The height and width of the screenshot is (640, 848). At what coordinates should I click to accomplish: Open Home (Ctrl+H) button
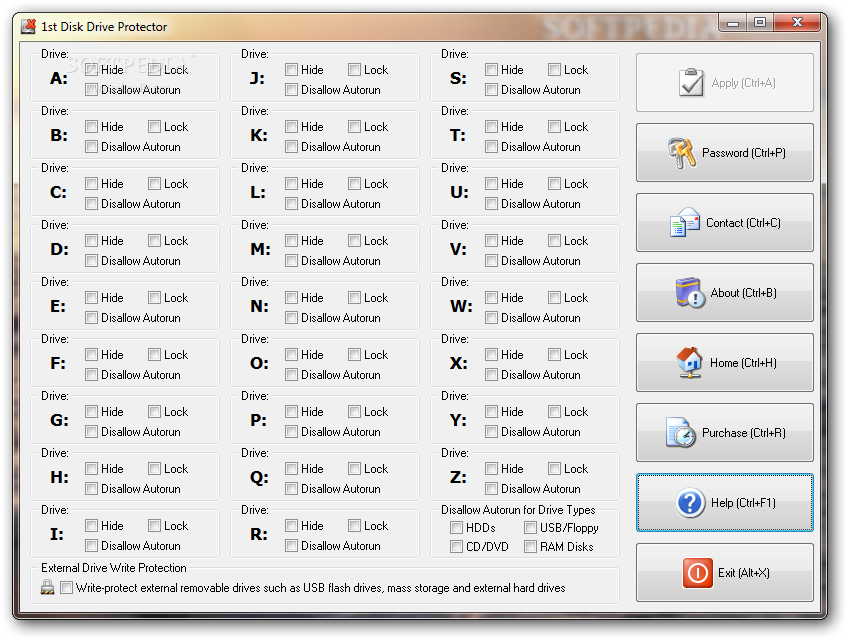[725, 362]
